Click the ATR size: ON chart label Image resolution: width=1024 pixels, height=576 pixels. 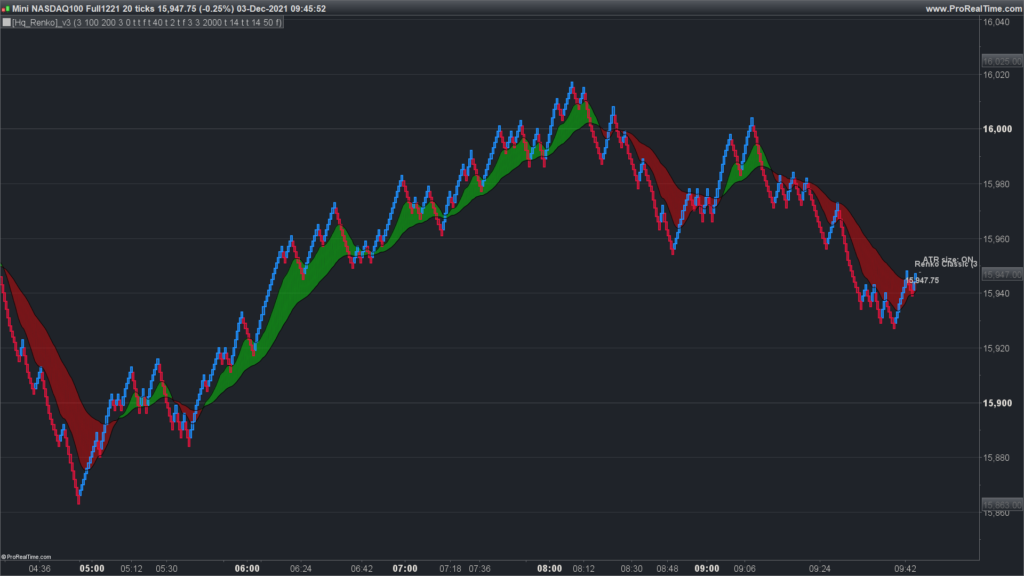pyautogui.click(x=948, y=259)
